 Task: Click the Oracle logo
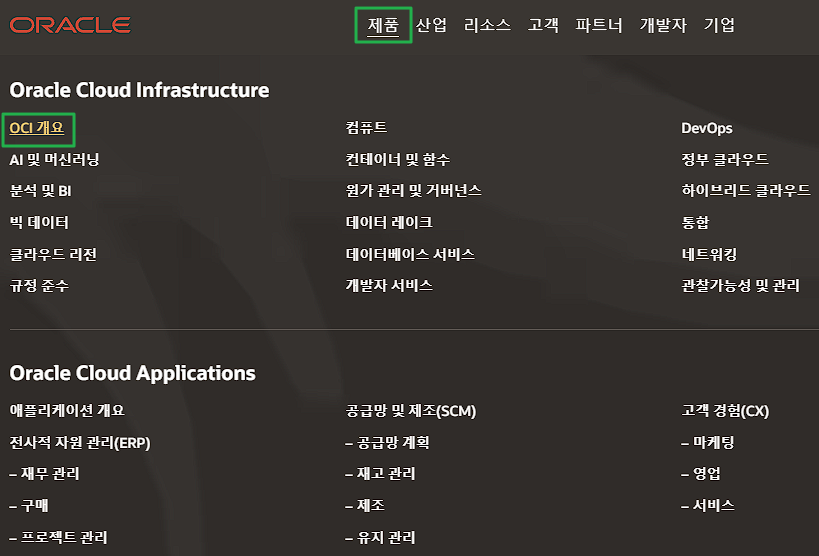click(70, 25)
